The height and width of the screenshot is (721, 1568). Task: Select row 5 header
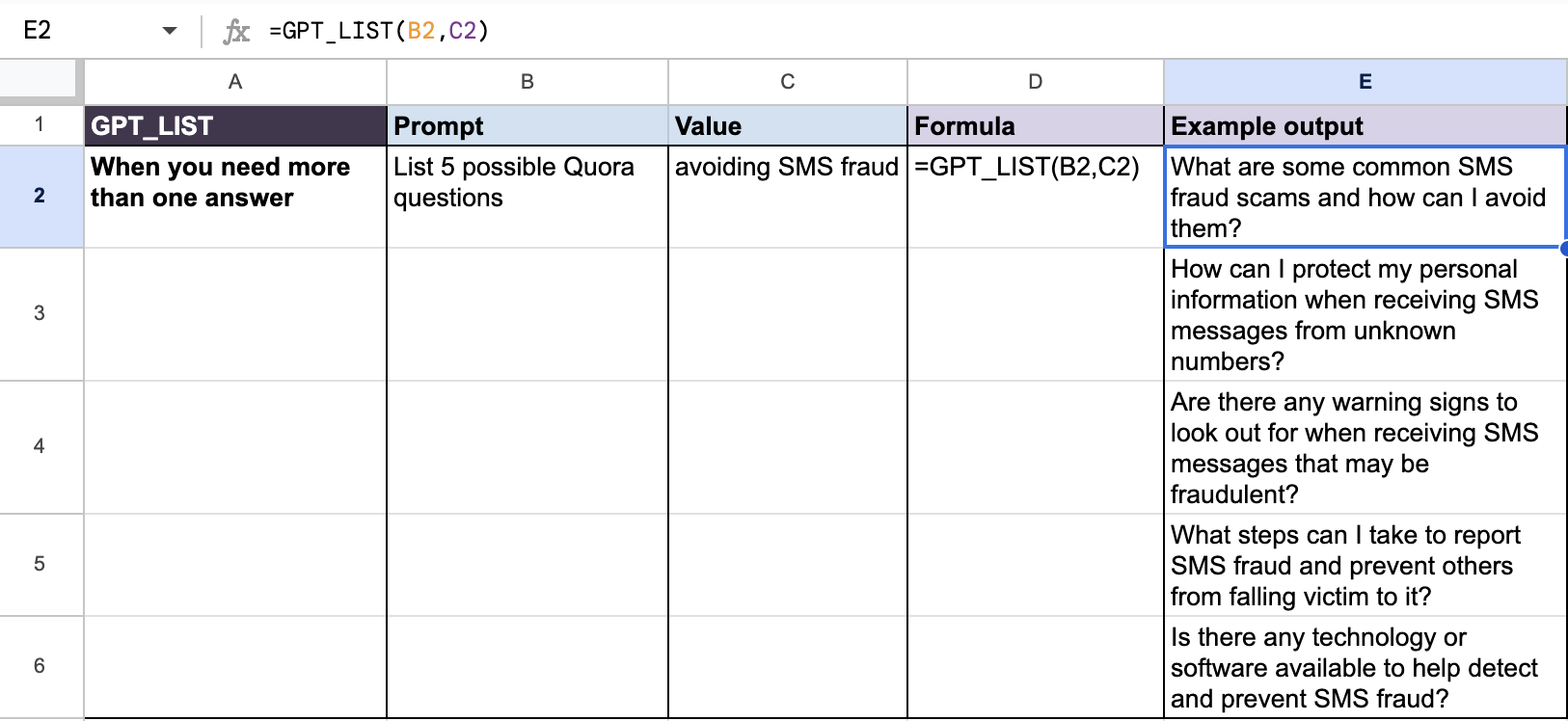pyautogui.click(x=40, y=564)
